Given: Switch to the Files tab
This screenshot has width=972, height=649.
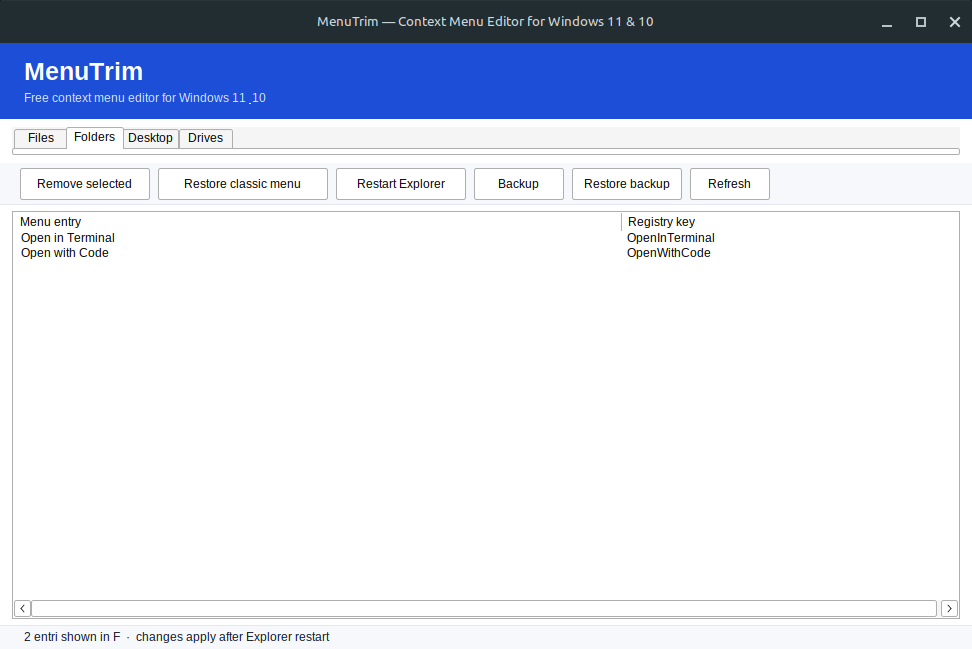Looking at the screenshot, I should (40, 138).
